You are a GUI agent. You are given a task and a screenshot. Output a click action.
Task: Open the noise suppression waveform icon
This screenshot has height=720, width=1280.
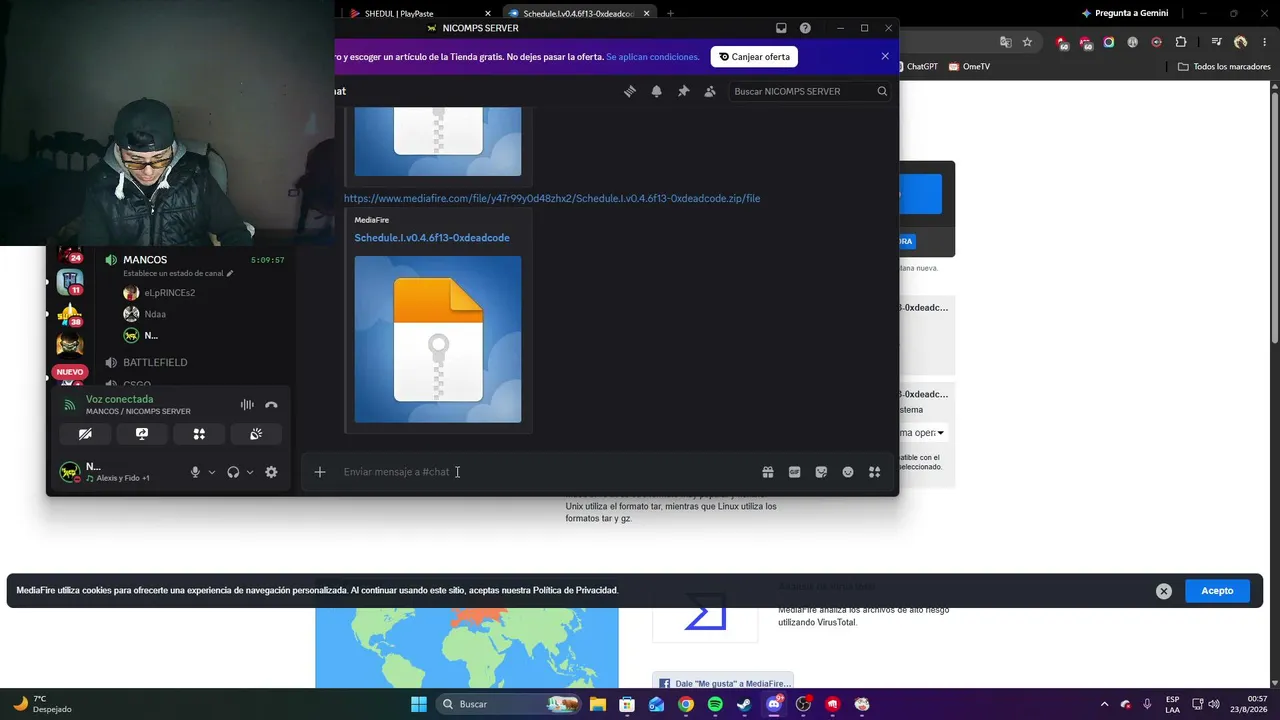pyautogui.click(x=247, y=405)
